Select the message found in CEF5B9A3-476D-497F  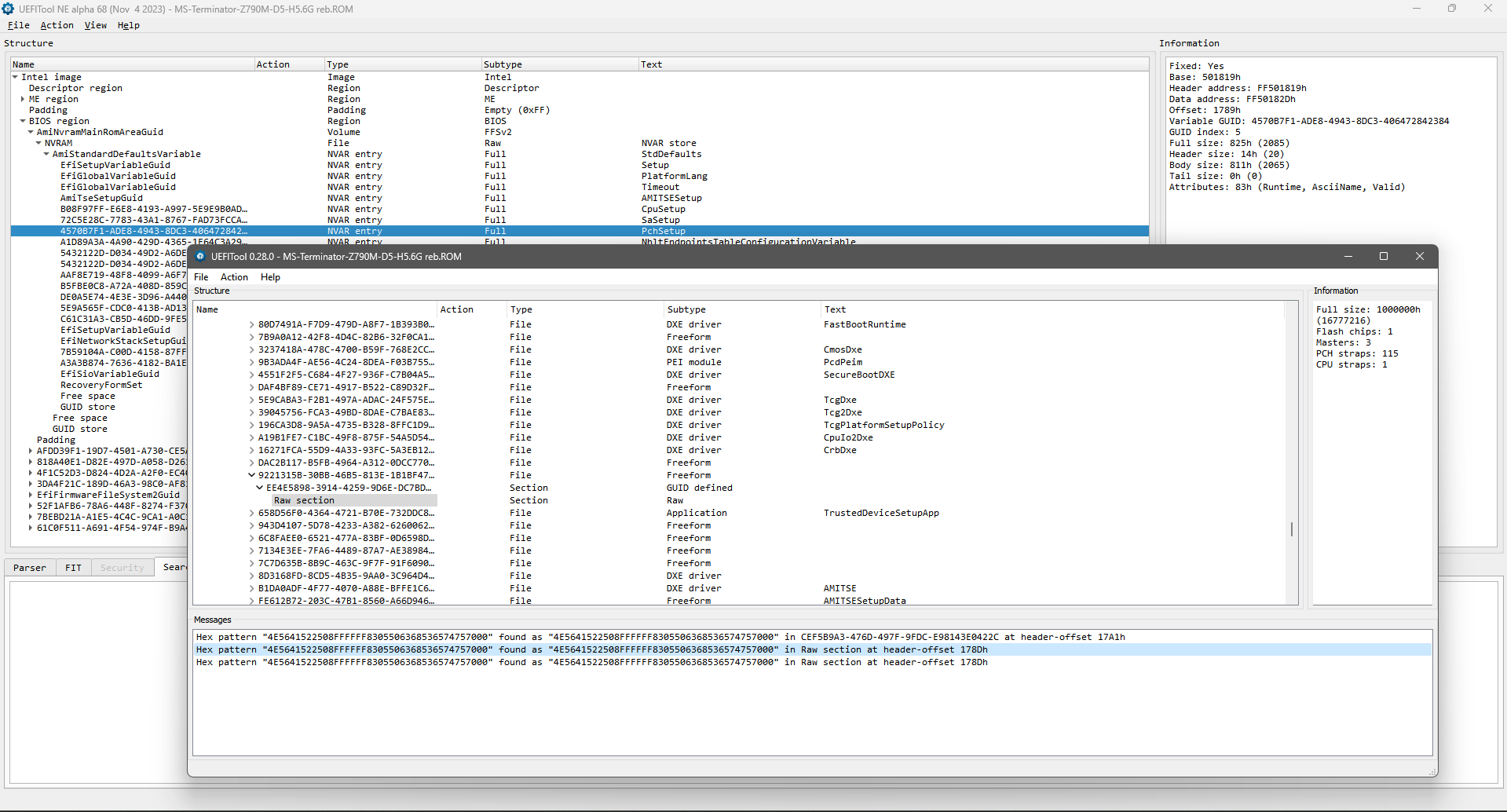click(813, 637)
